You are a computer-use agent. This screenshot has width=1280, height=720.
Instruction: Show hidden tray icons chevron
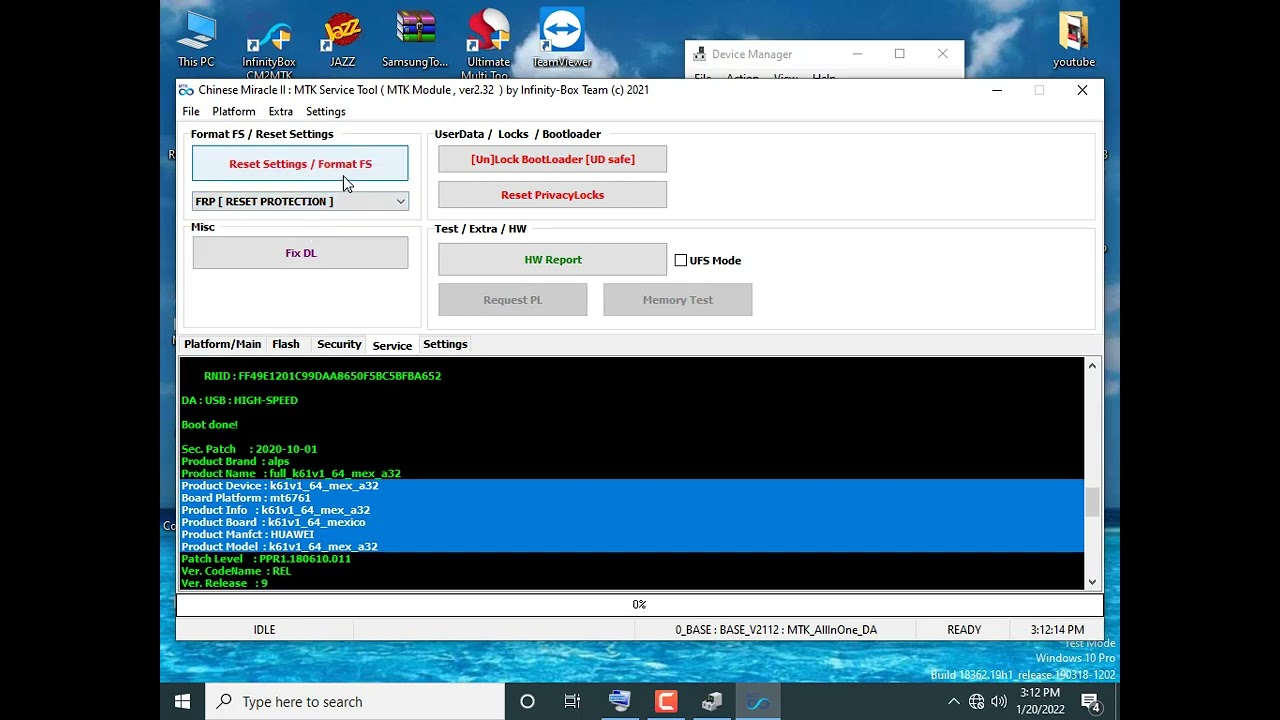click(x=953, y=702)
